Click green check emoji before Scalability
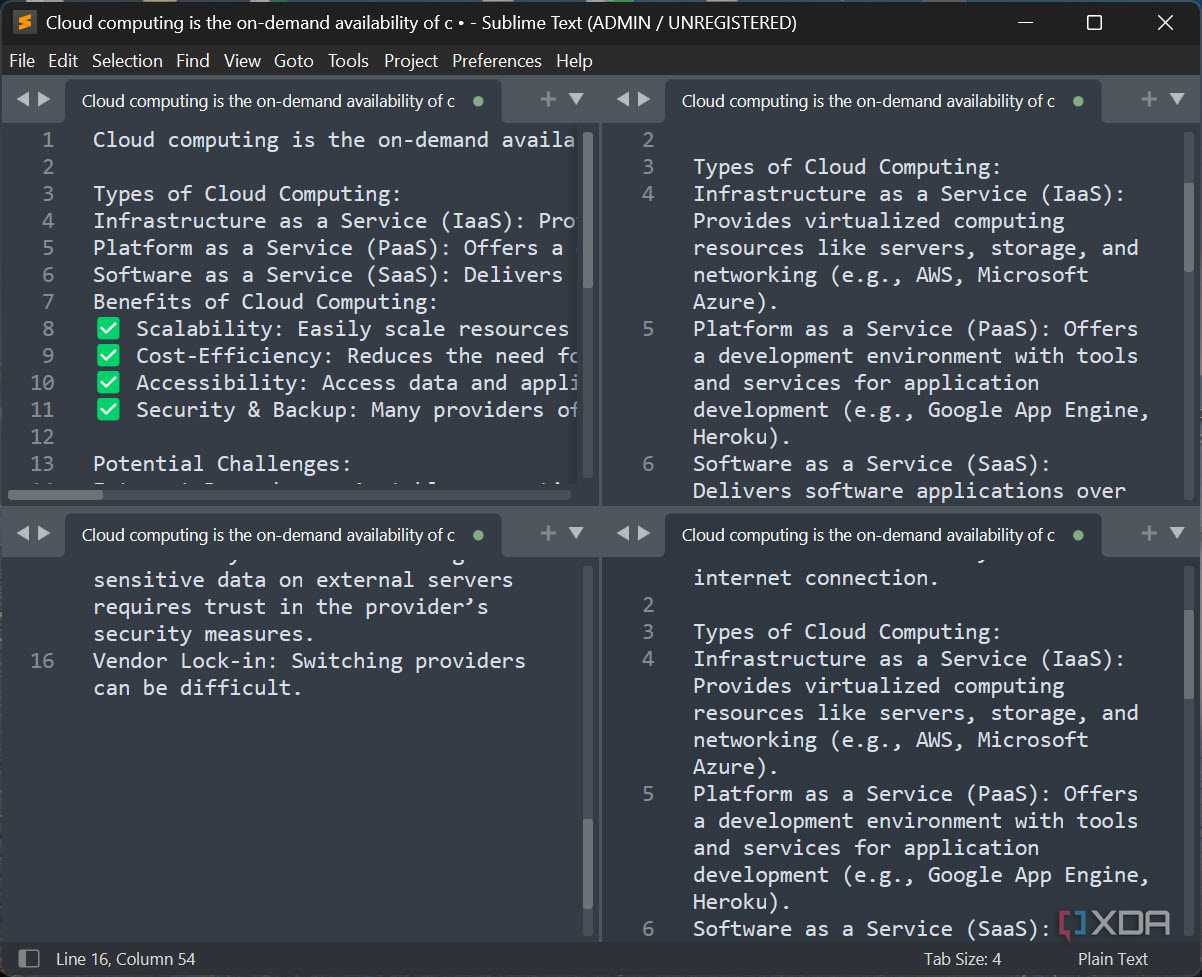1202x977 pixels. pos(108,328)
